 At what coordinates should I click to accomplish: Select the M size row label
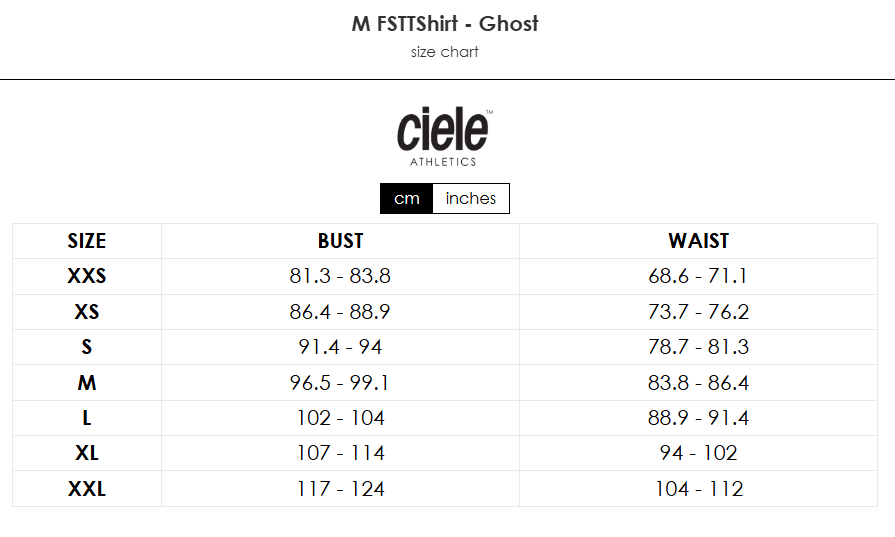[x=87, y=382]
